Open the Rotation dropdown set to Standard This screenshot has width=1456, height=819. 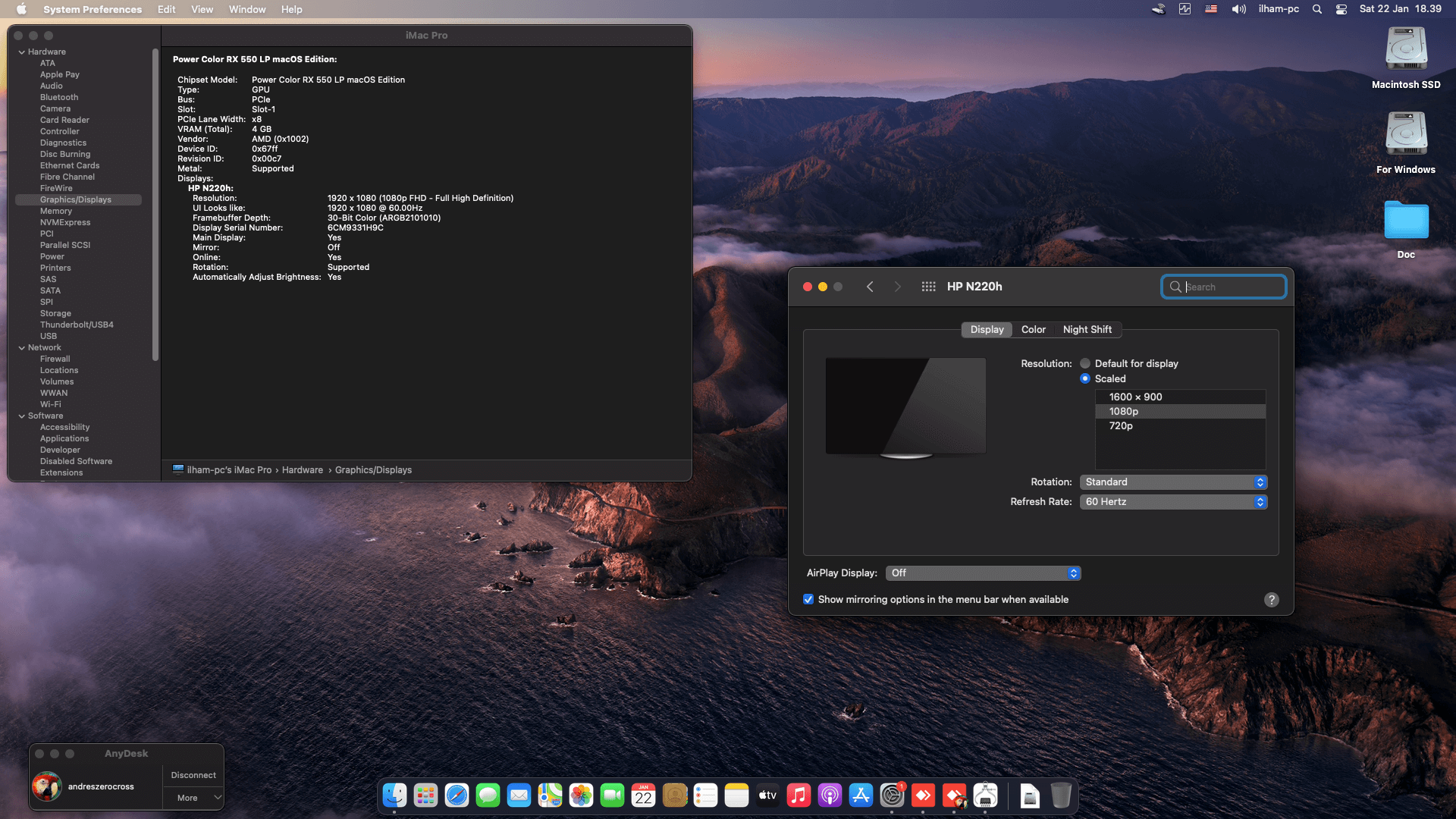[1173, 482]
